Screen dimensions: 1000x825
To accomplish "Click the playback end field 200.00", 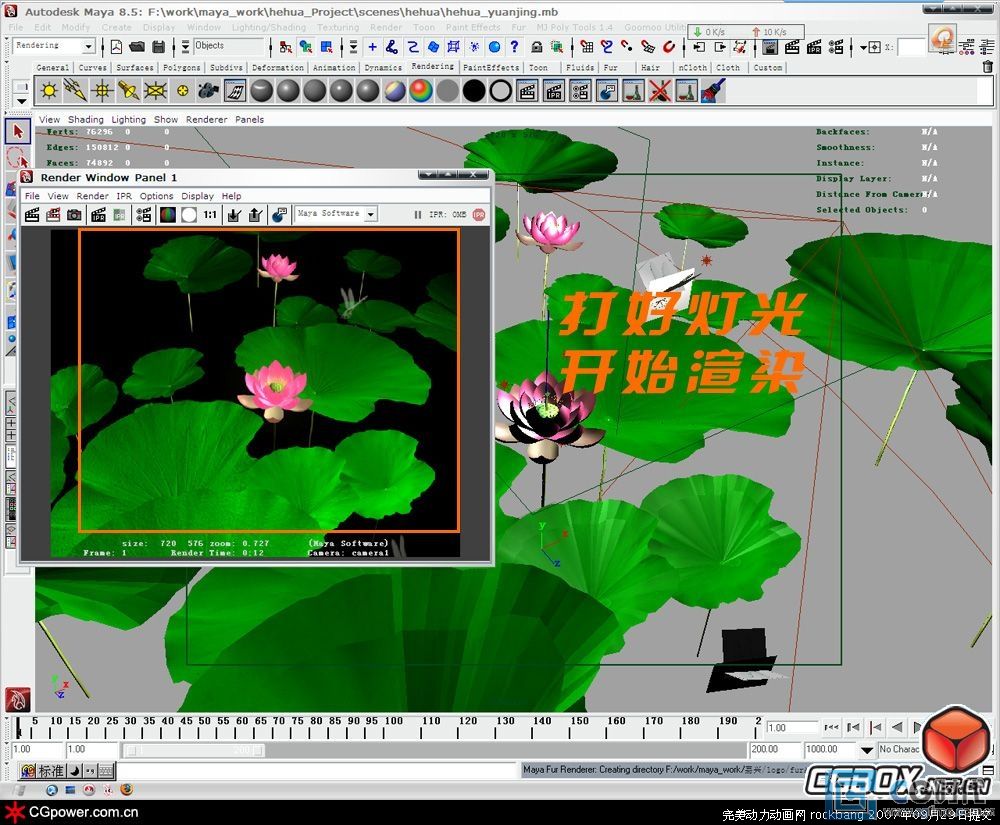I will pos(774,750).
